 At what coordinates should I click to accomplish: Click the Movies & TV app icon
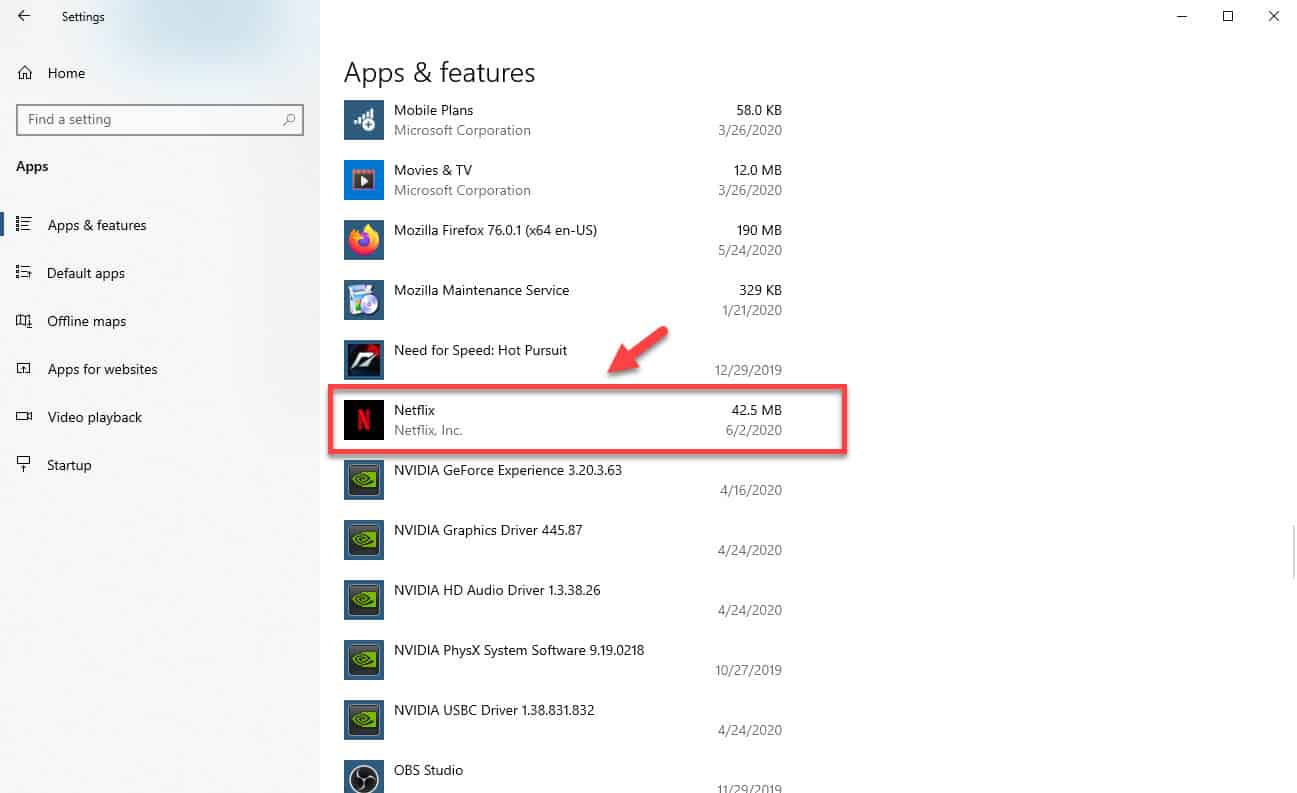[364, 180]
